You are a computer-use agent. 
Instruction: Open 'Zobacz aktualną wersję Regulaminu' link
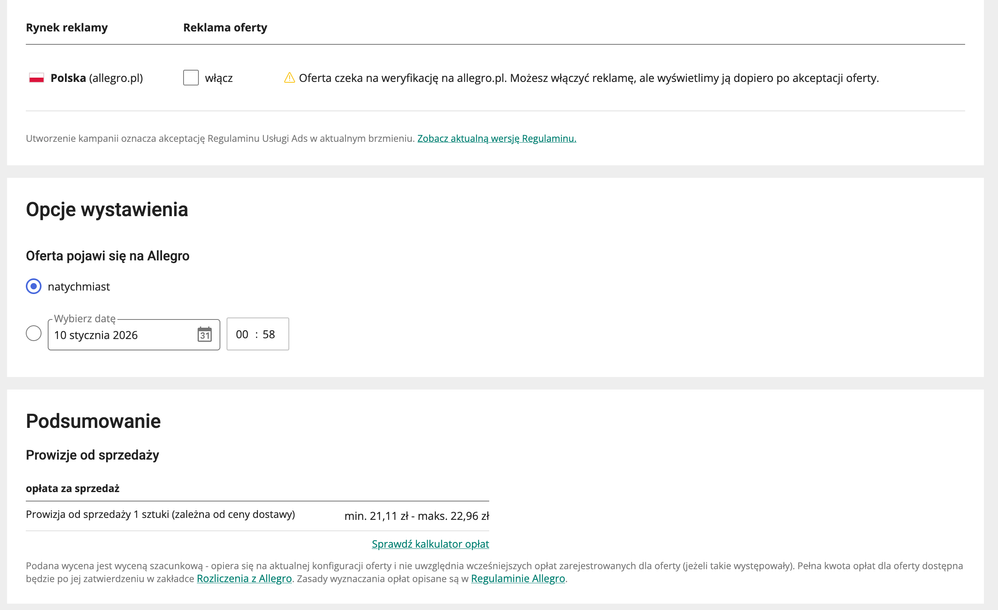[x=496, y=139]
